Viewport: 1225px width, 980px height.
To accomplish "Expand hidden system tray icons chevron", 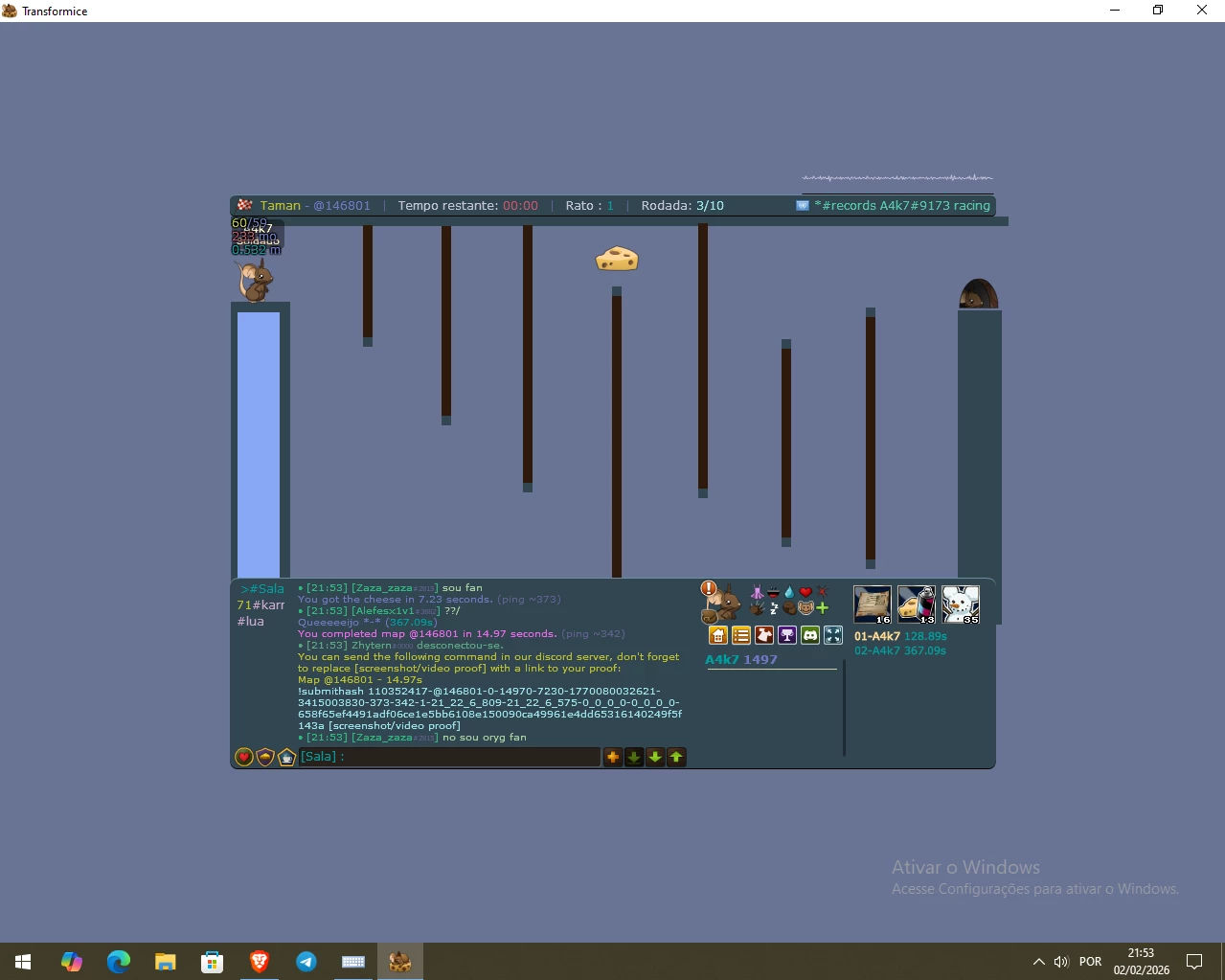I will point(1038,962).
